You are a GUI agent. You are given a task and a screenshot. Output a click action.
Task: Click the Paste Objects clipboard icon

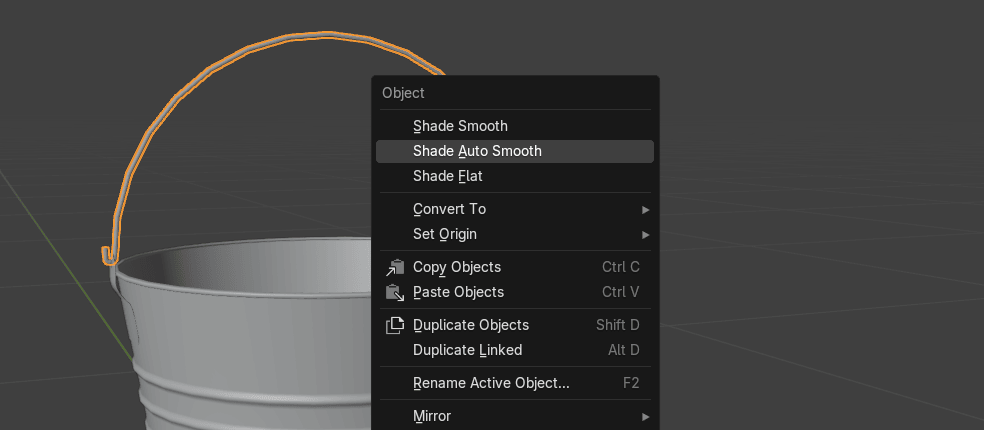pos(395,292)
